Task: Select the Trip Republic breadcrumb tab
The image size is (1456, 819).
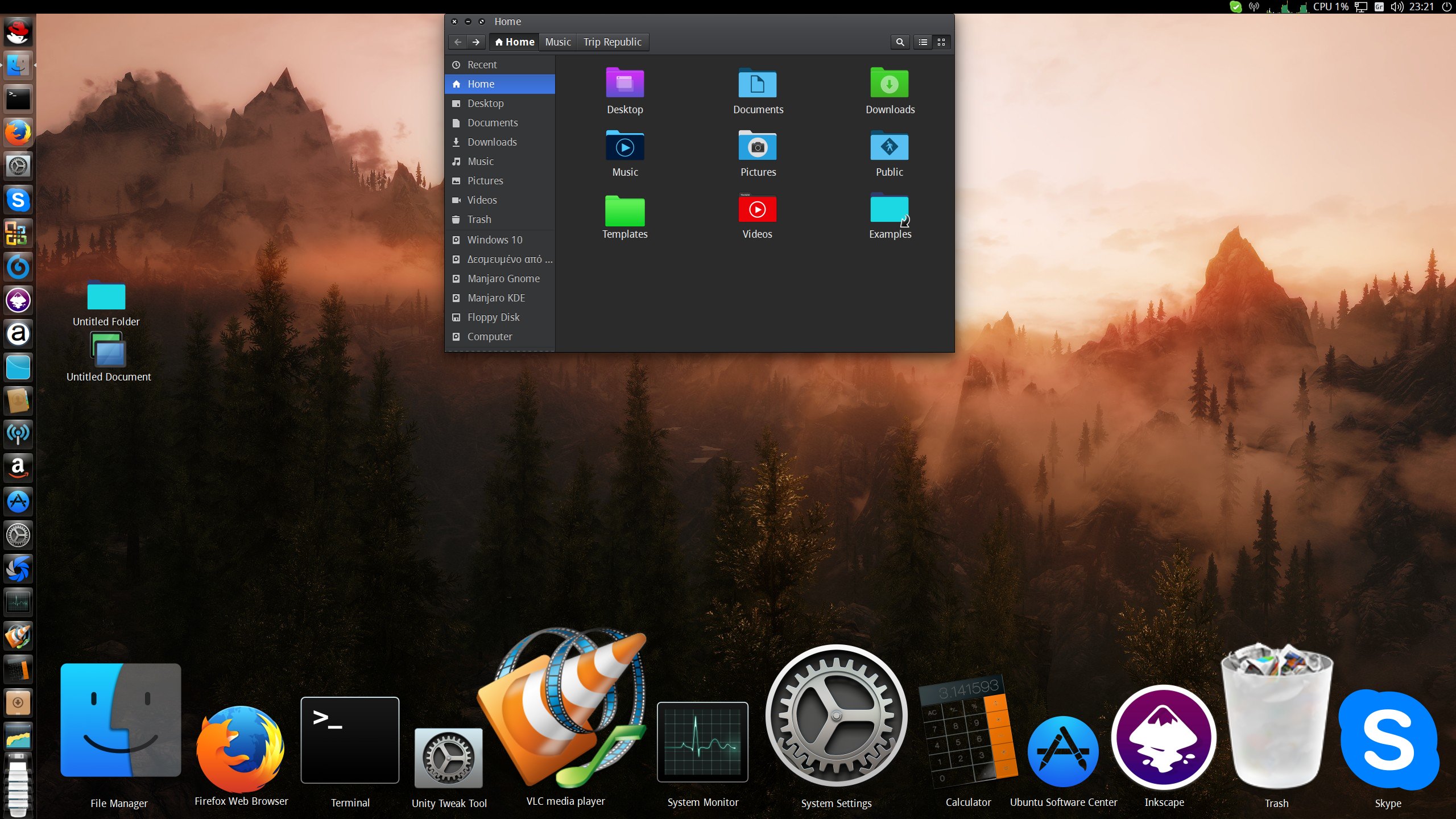Action: 612,42
